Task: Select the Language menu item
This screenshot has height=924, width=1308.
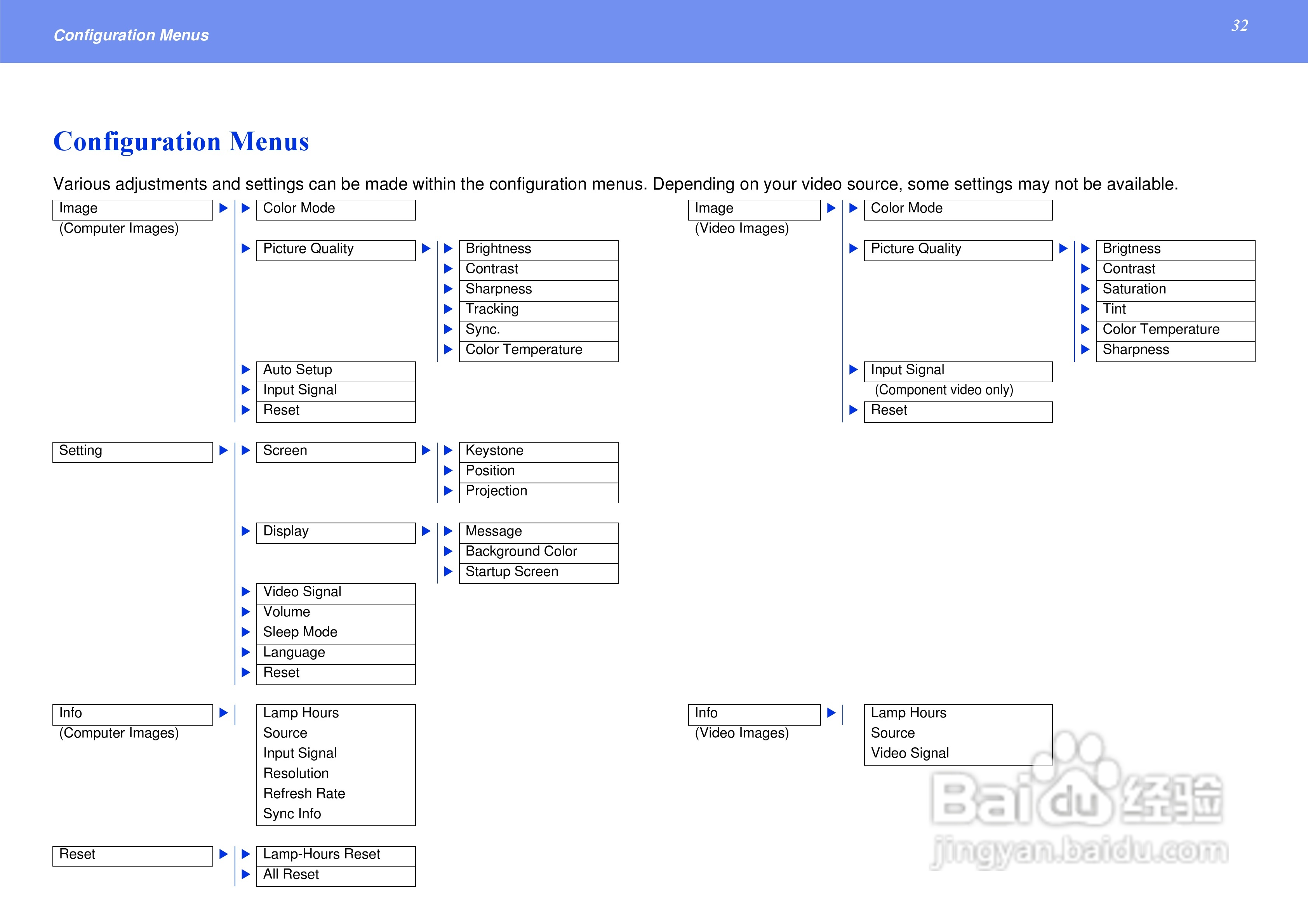Action: [x=336, y=653]
